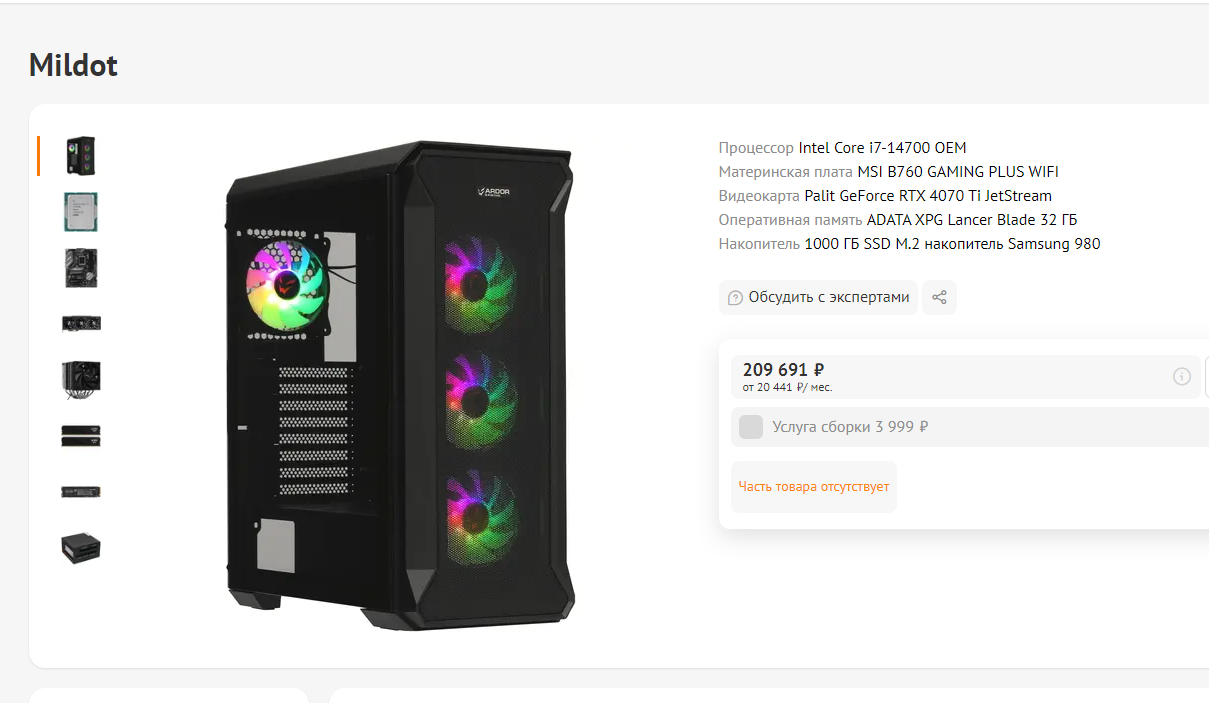
Task: Select the M.2 SSD thumbnail
Action: click(x=81, y=492)
